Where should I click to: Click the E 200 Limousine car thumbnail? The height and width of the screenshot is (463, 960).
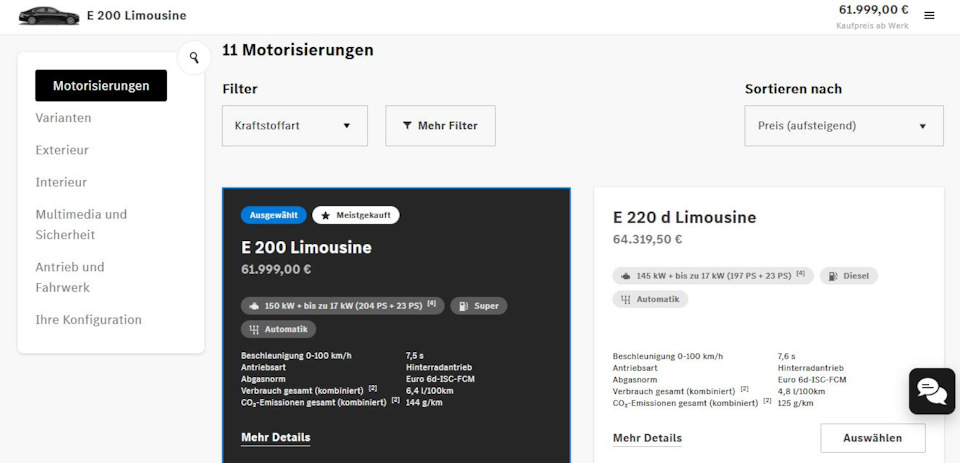coord(49,16)
